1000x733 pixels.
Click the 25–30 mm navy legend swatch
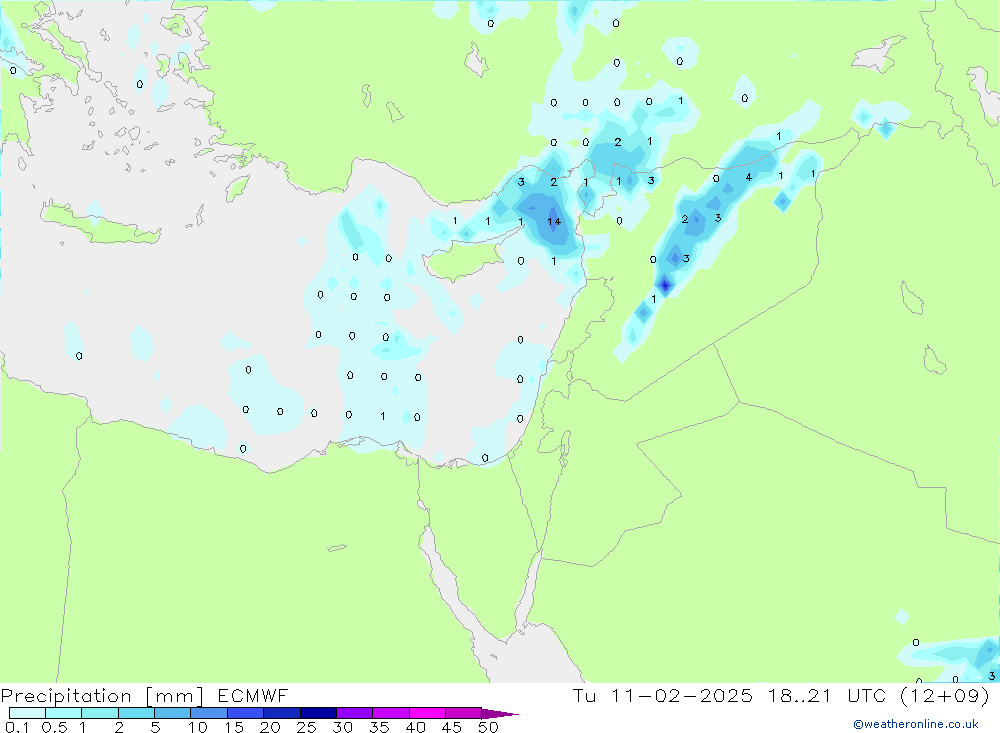pyautogui.click(x=318, y=713)
